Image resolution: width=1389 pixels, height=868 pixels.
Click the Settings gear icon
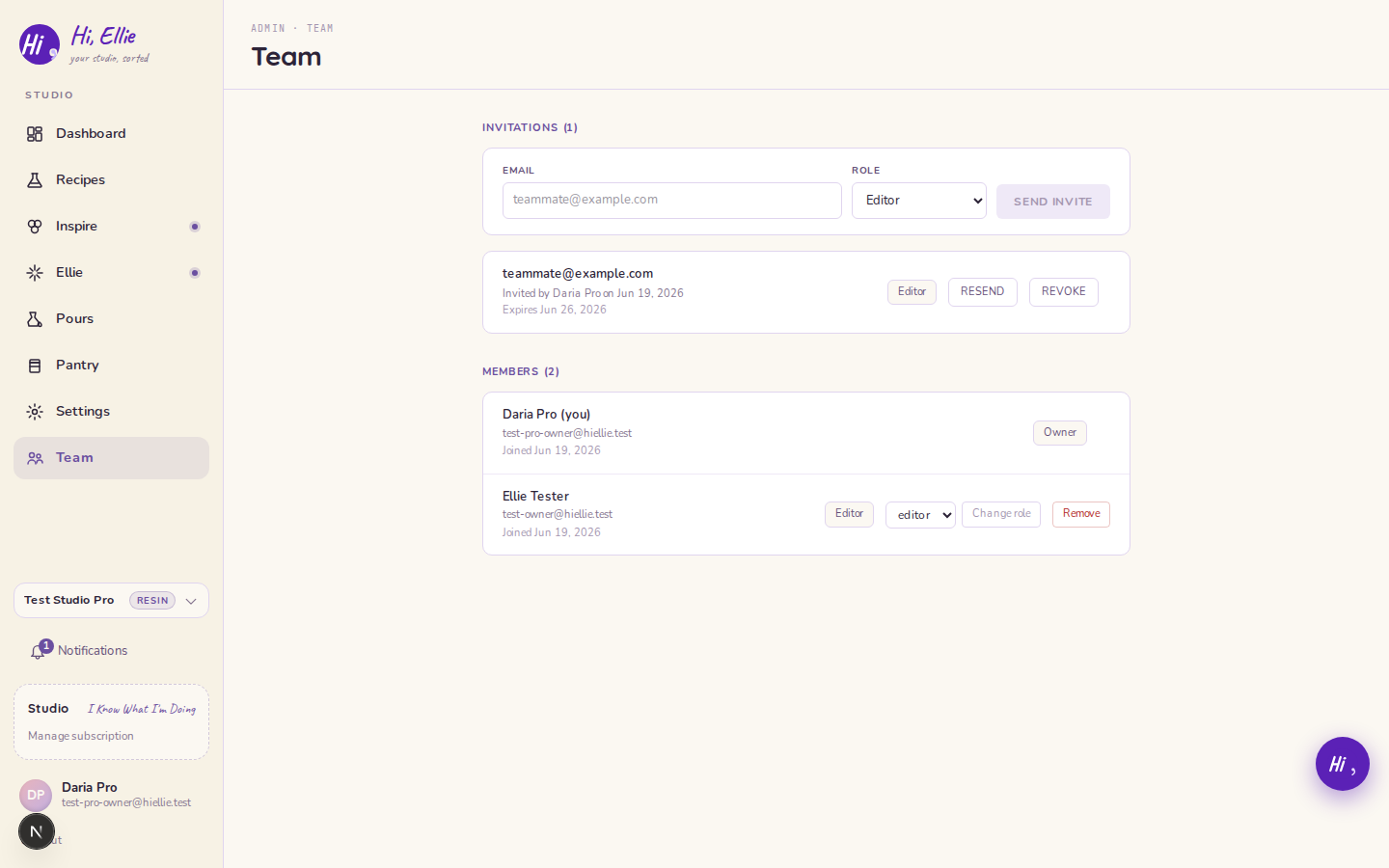click(x=35, y=412)
